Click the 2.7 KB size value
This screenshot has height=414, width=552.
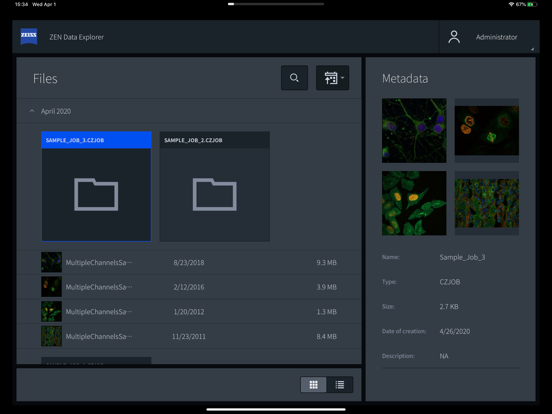(449, 307)
